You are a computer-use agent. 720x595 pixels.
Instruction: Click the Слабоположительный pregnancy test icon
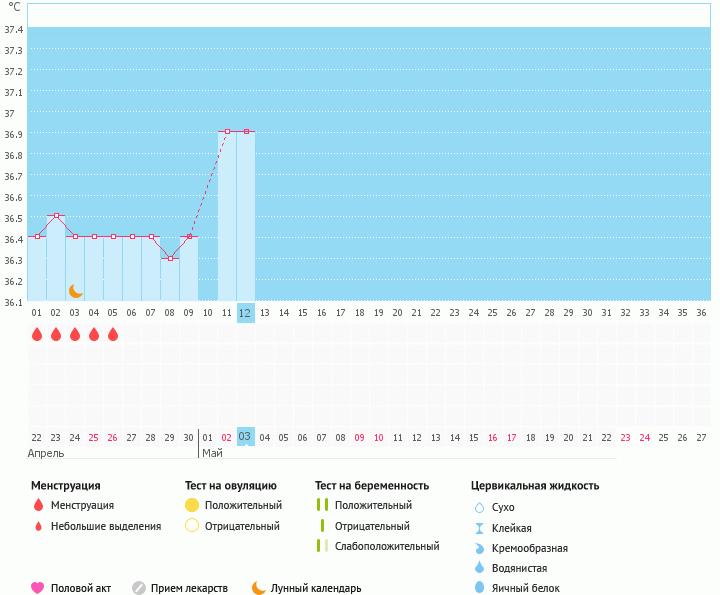coord(321,546)
